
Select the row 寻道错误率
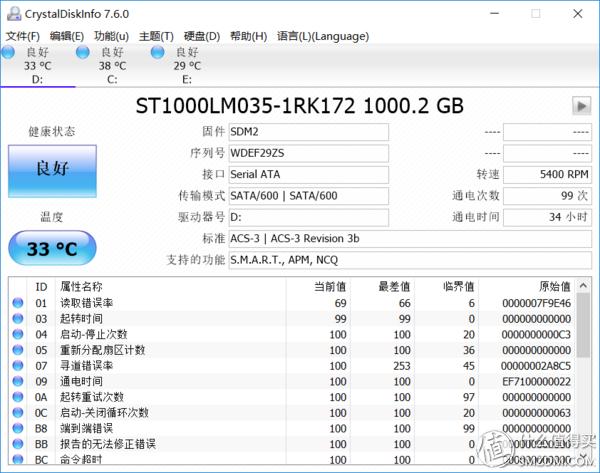(x=292, y=366)
